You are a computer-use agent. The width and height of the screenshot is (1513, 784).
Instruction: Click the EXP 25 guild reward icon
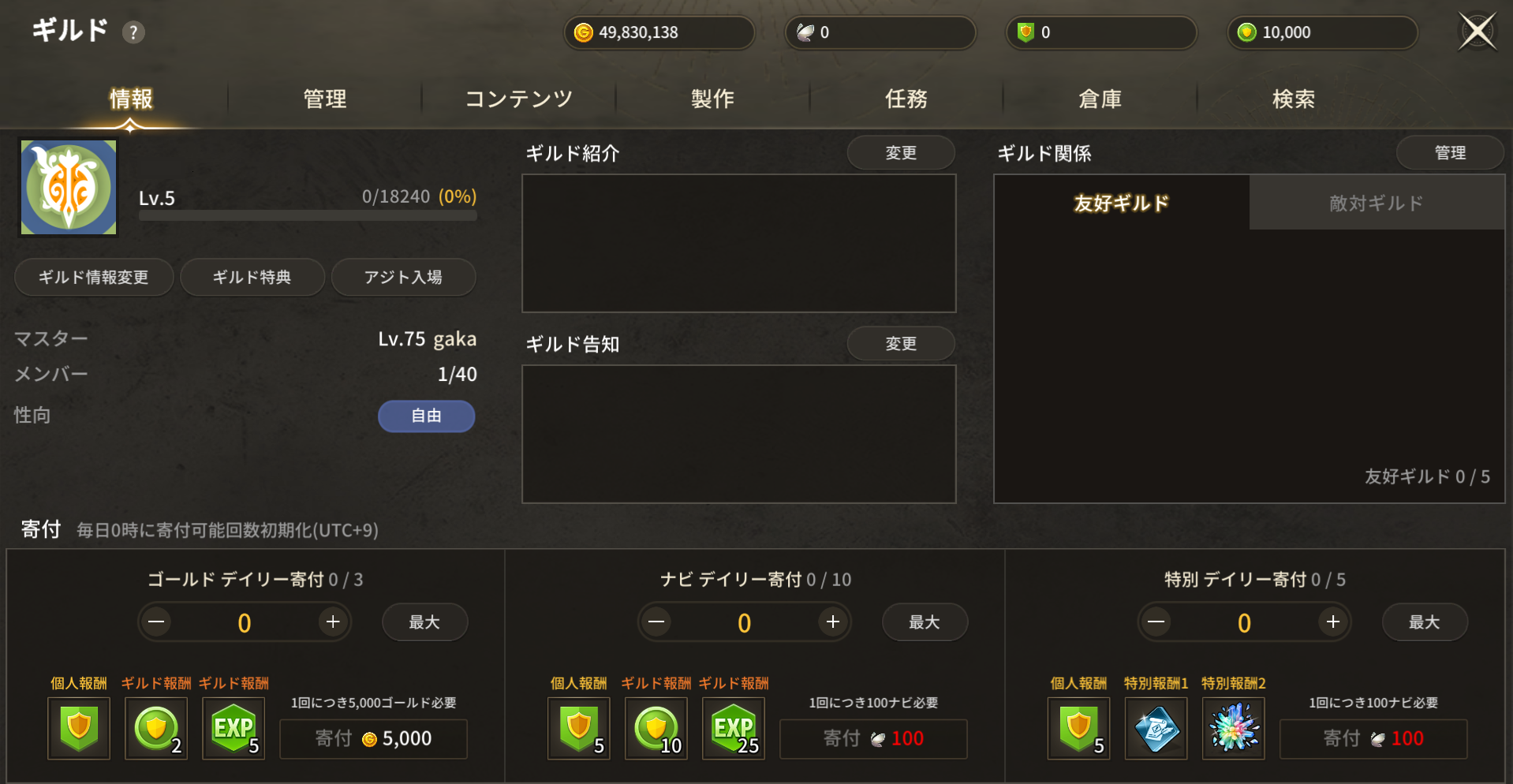pyautogui.click(x=734, y=728)
